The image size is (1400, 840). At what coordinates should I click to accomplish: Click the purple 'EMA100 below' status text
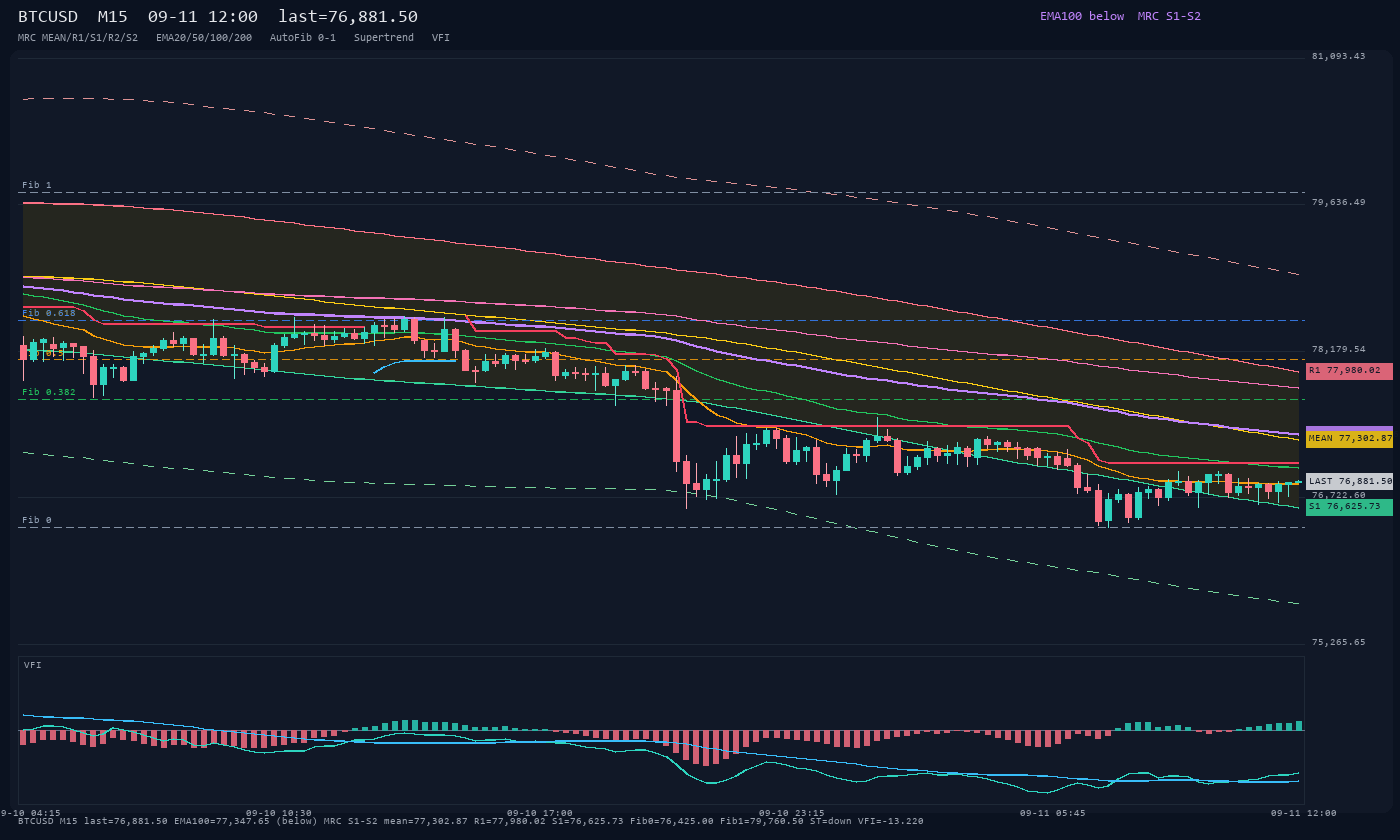[x=1082, y=16]
